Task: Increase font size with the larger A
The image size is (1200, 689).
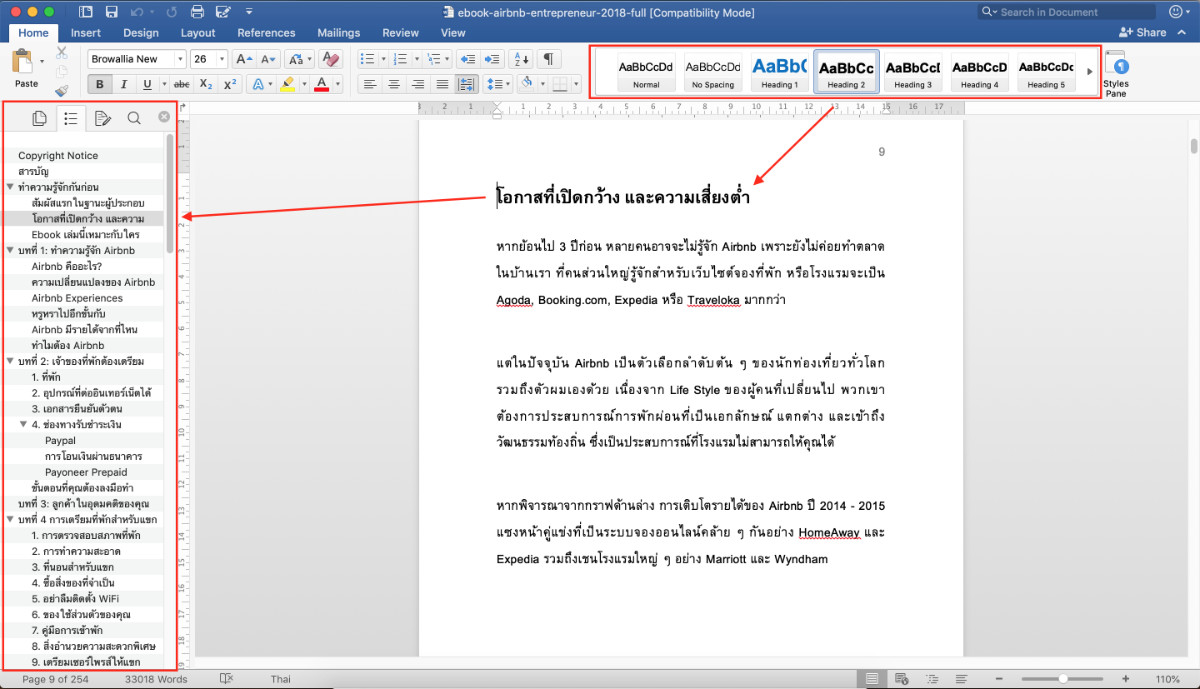Action: click(243, 59)
